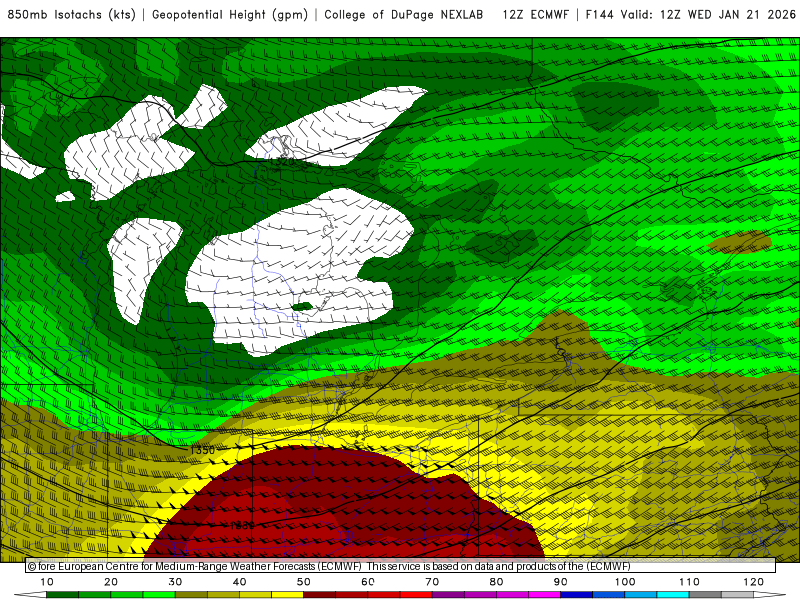Click the '70' legend scale value

click(x=432, y=582)
